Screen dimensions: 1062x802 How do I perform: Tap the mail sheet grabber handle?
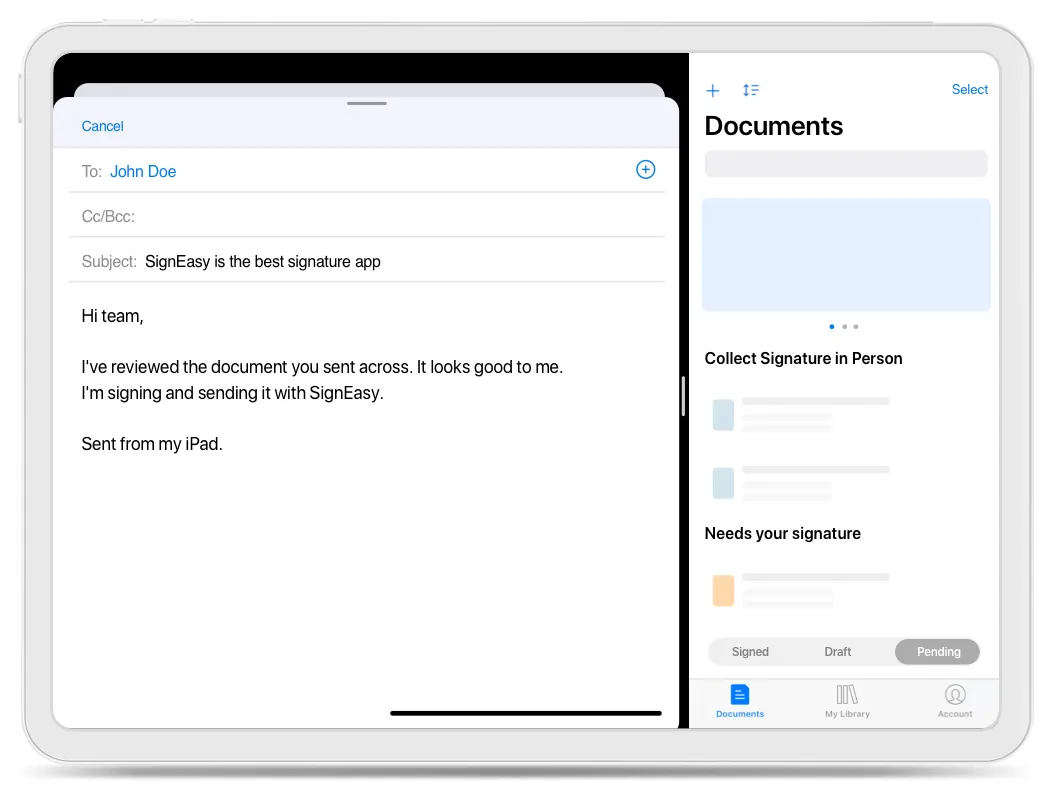(366, 104)
